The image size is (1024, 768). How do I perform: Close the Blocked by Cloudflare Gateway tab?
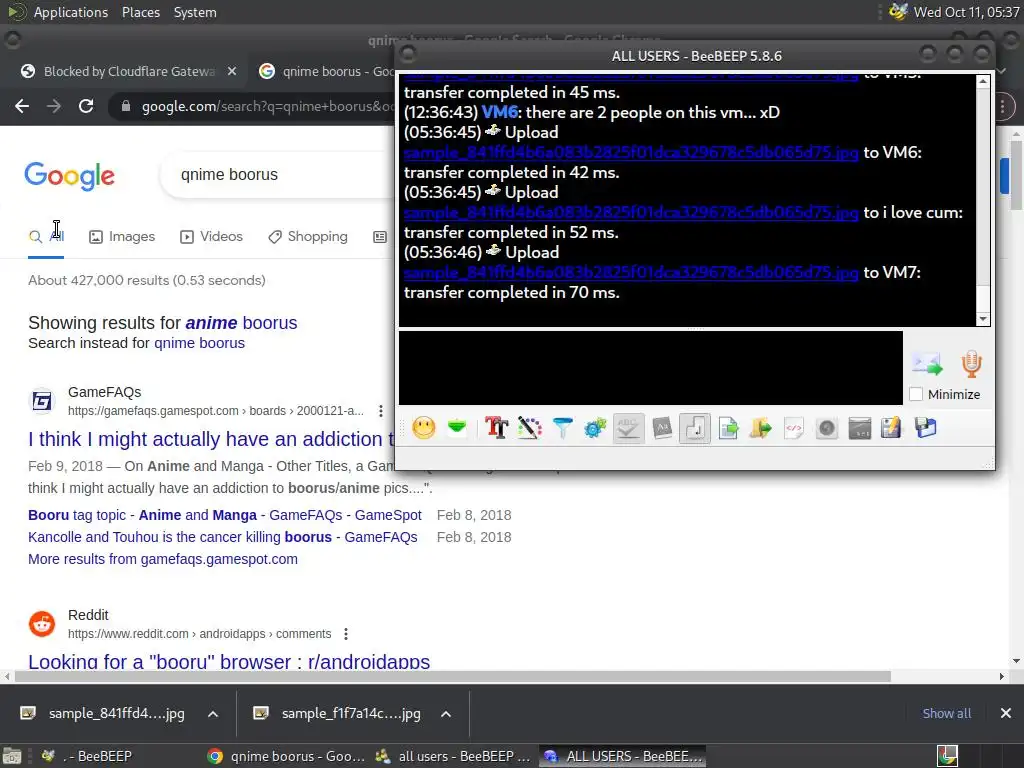(x=232, y=71)
